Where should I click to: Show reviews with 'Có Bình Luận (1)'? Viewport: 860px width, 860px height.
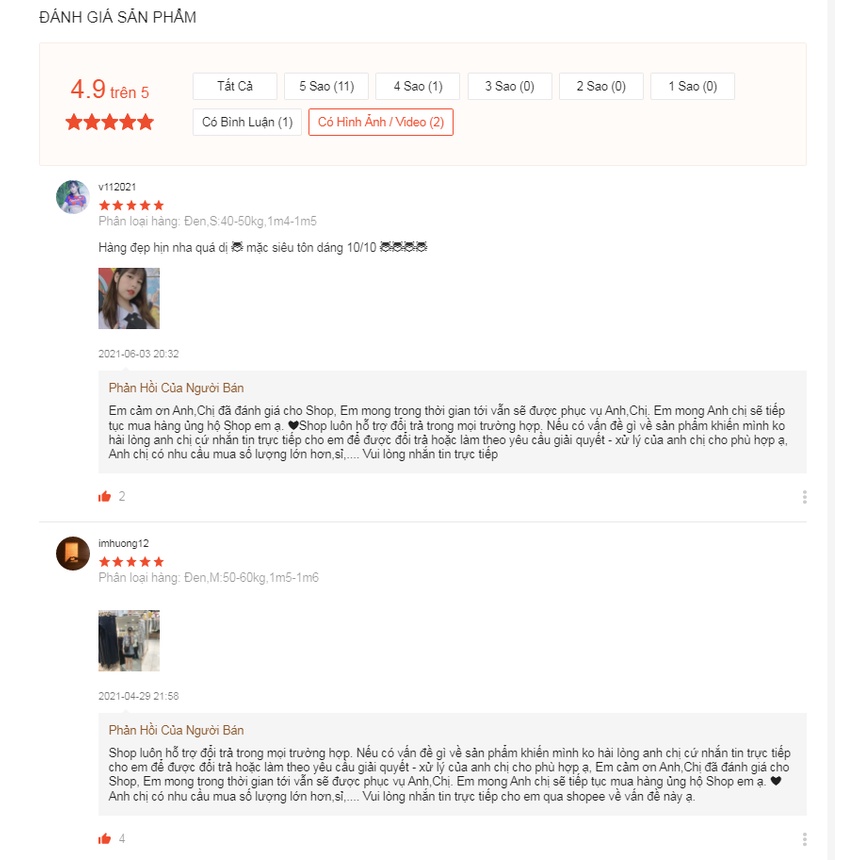point(247,122)
